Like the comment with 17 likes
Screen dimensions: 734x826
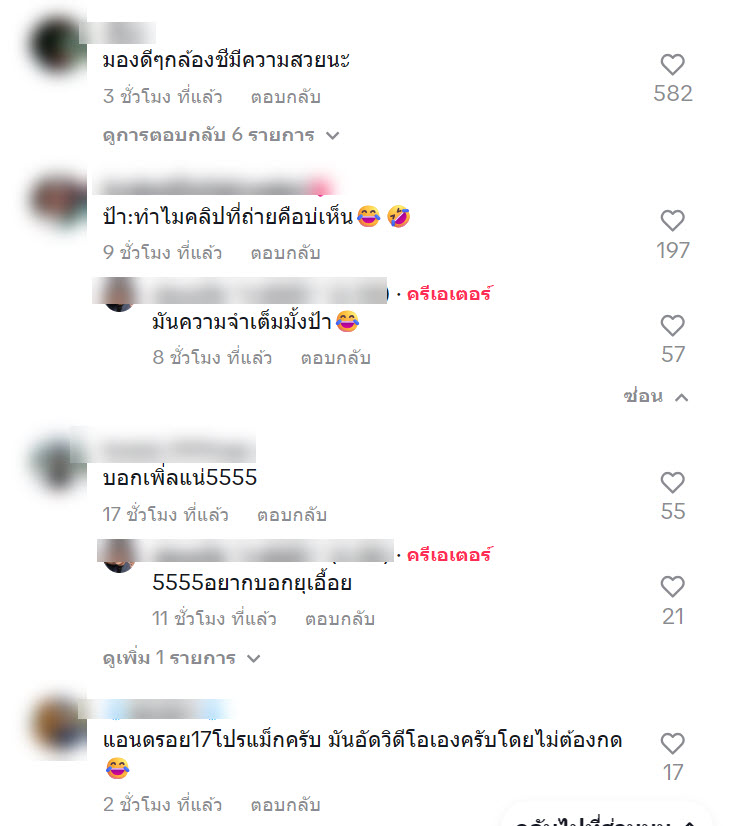[x=672, y=744]
